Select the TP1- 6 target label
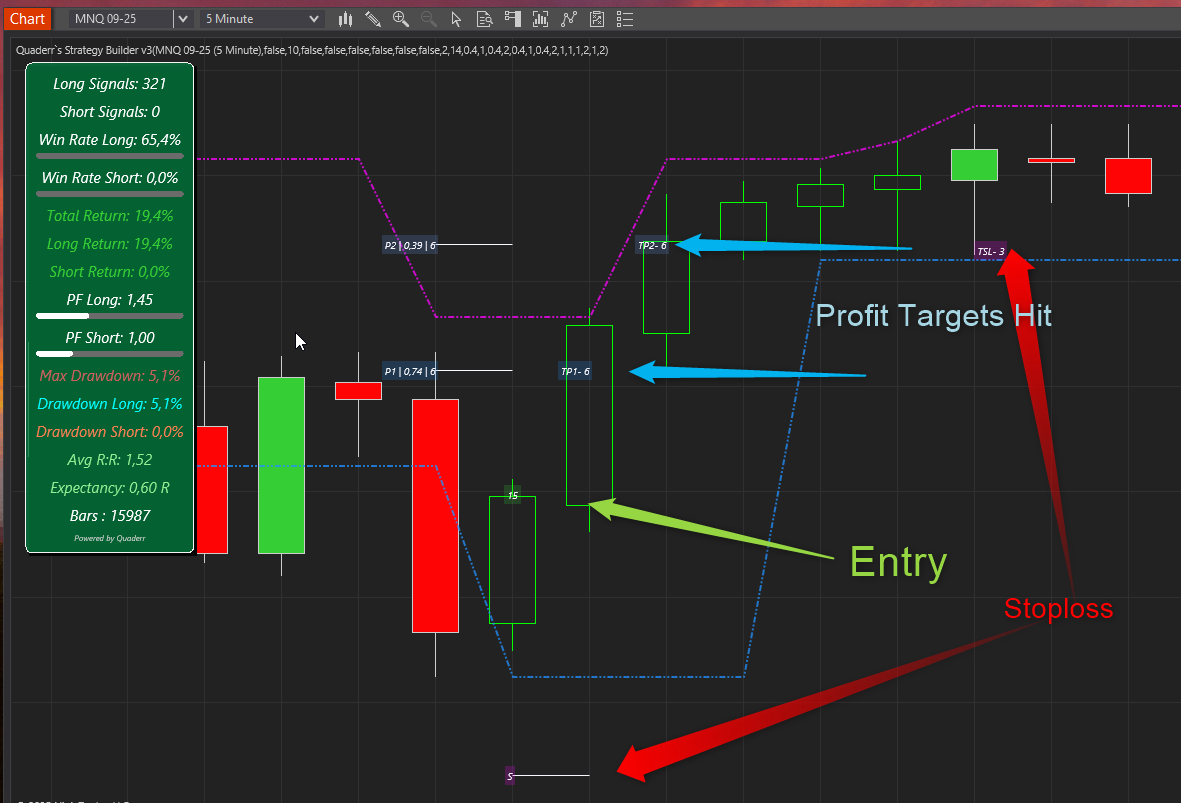Image resolution: width=1181 pixels, height=803 pixels. [x=575, y=372]
